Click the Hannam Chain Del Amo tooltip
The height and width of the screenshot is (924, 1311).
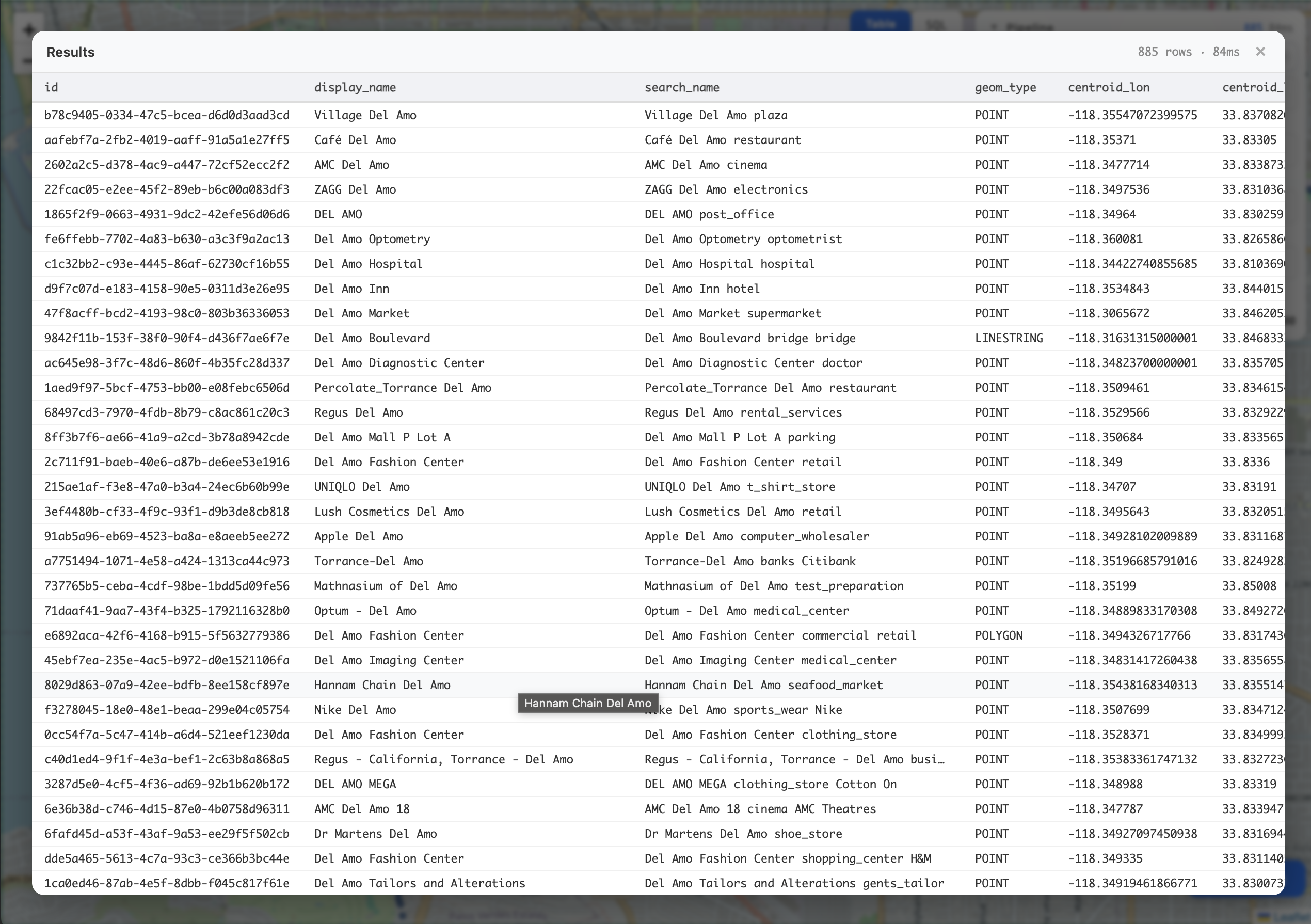(587, 703)
